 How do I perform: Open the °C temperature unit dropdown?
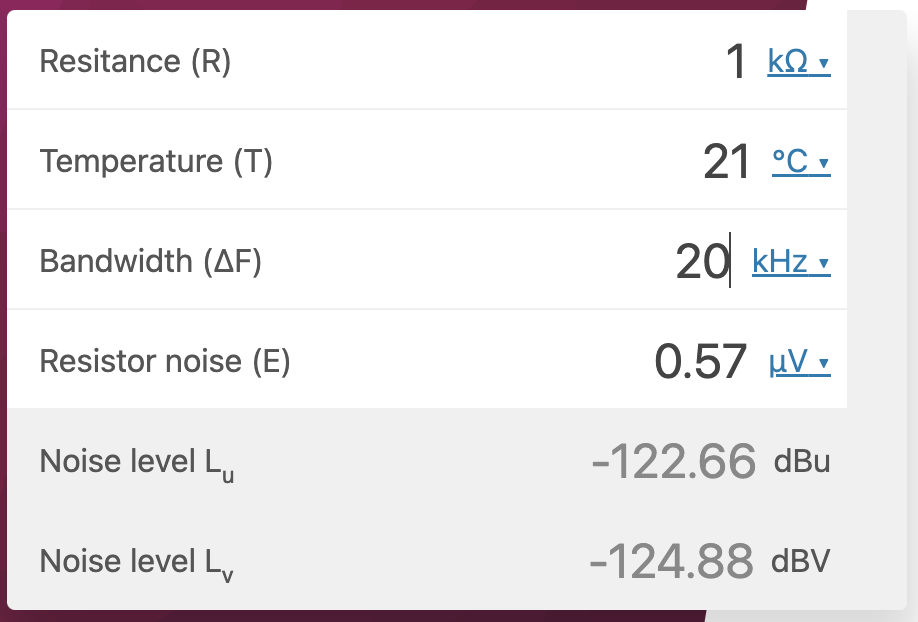(x=801, y=162)
